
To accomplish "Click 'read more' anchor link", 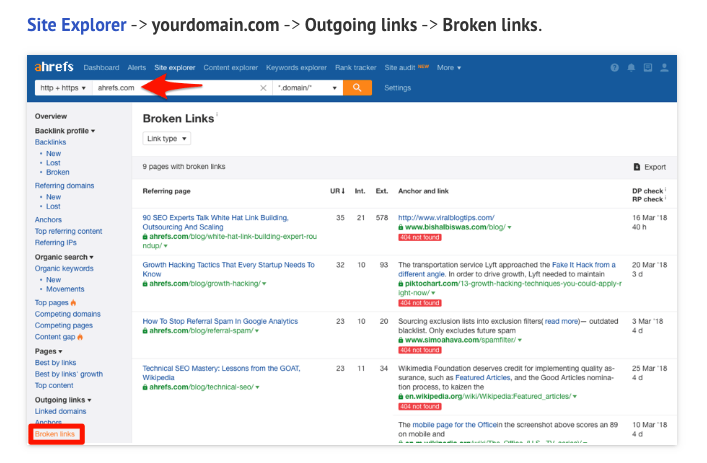I will (x=562, y=321).
